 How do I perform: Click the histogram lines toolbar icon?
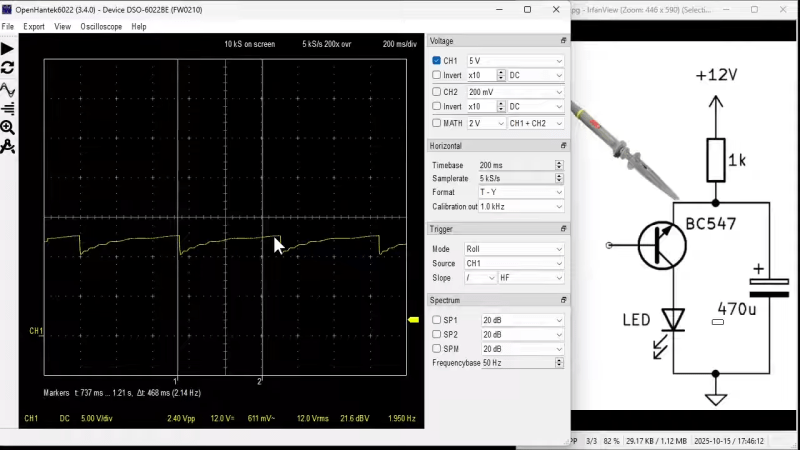[8, 108]
